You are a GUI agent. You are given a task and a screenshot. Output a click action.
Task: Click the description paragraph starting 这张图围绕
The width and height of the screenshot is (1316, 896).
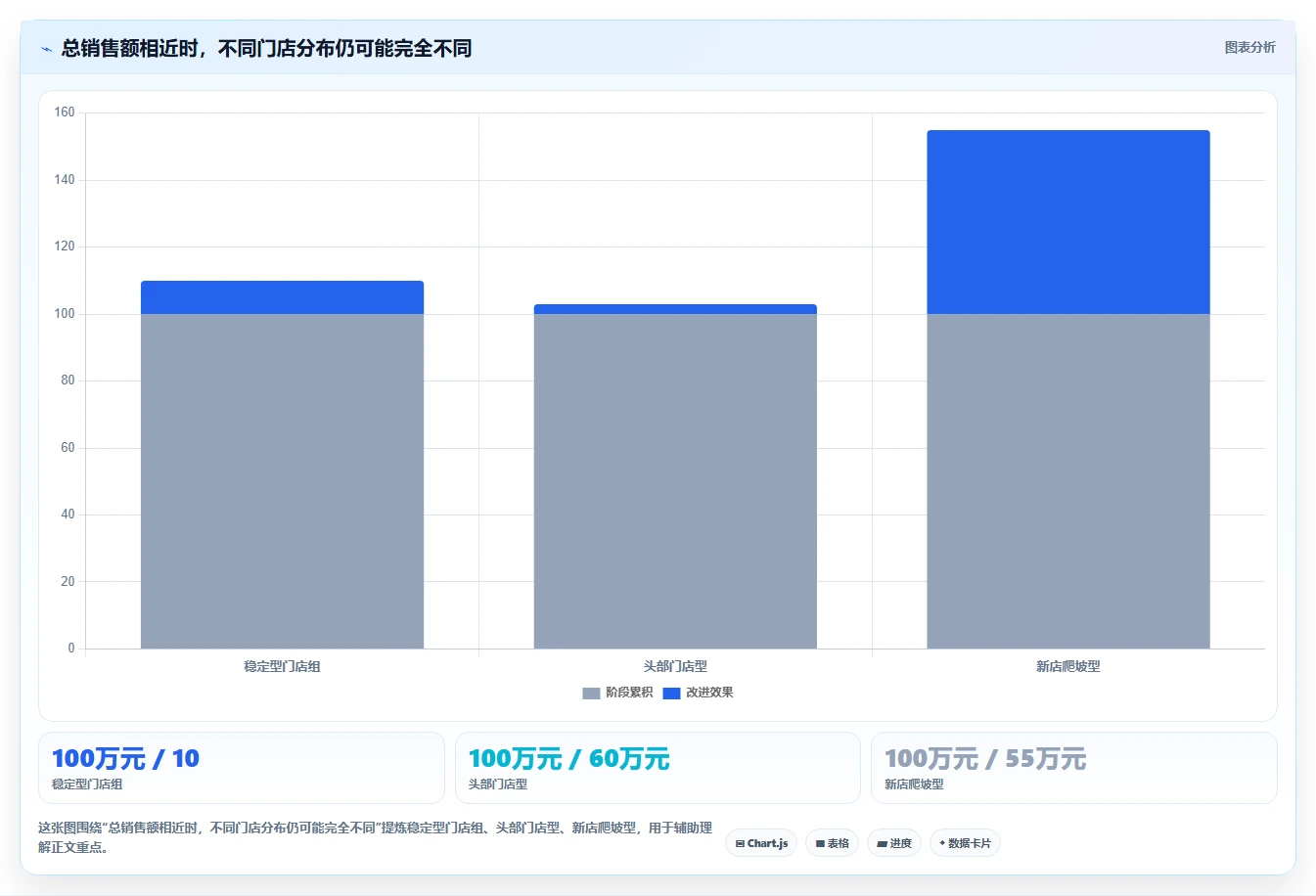point(376,837)
